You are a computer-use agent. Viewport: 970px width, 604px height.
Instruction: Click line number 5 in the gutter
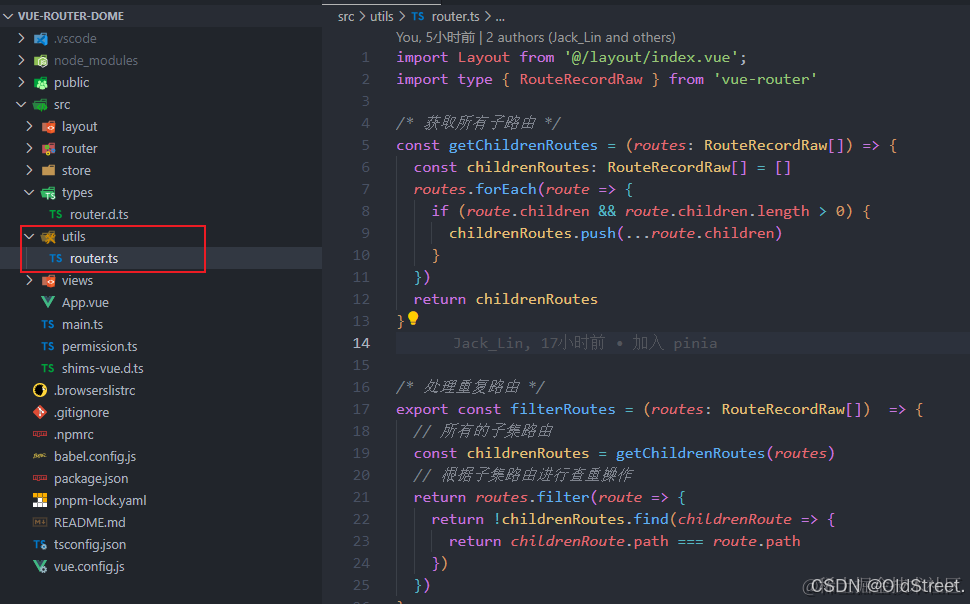(366, 145)
